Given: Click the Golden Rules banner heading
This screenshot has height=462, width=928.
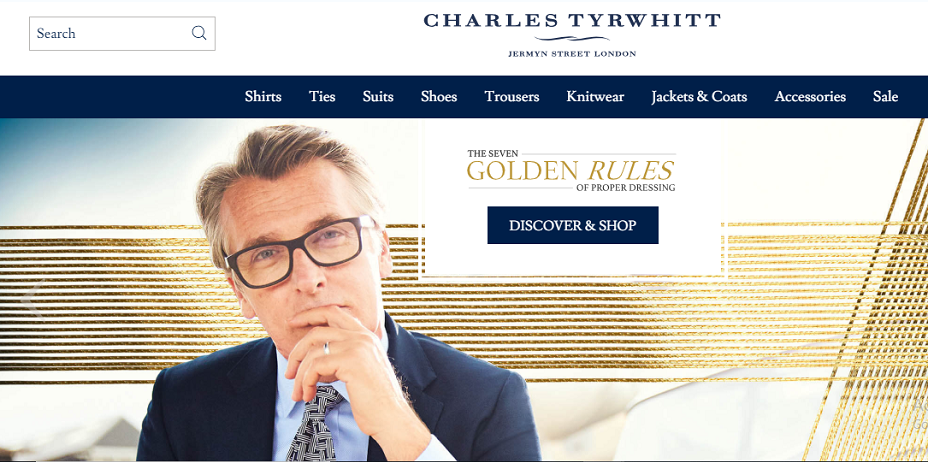Looking at the screenshot, I should pyautogui.click(x=570, y=170).
